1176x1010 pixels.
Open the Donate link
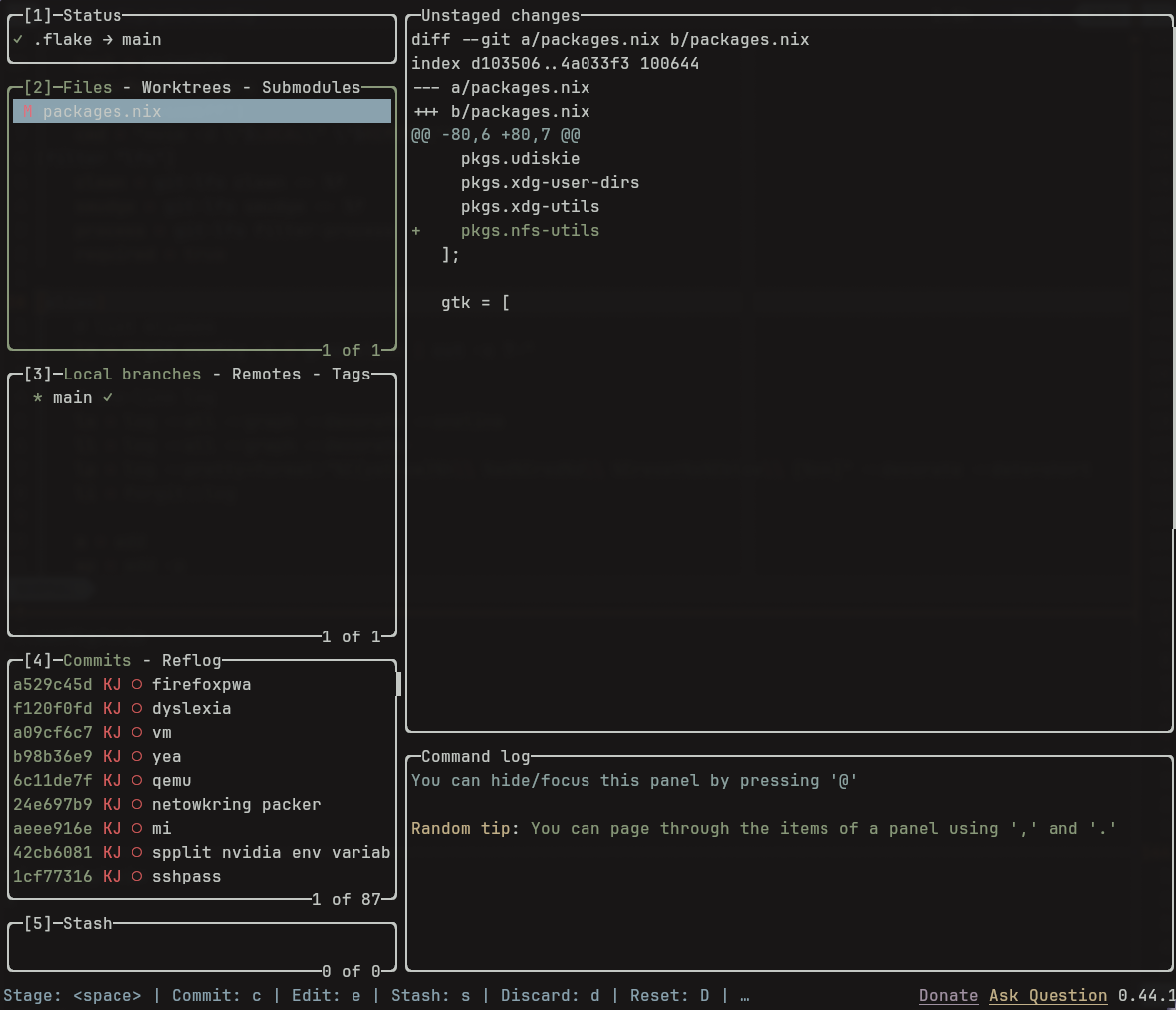(x=948, y=995)
